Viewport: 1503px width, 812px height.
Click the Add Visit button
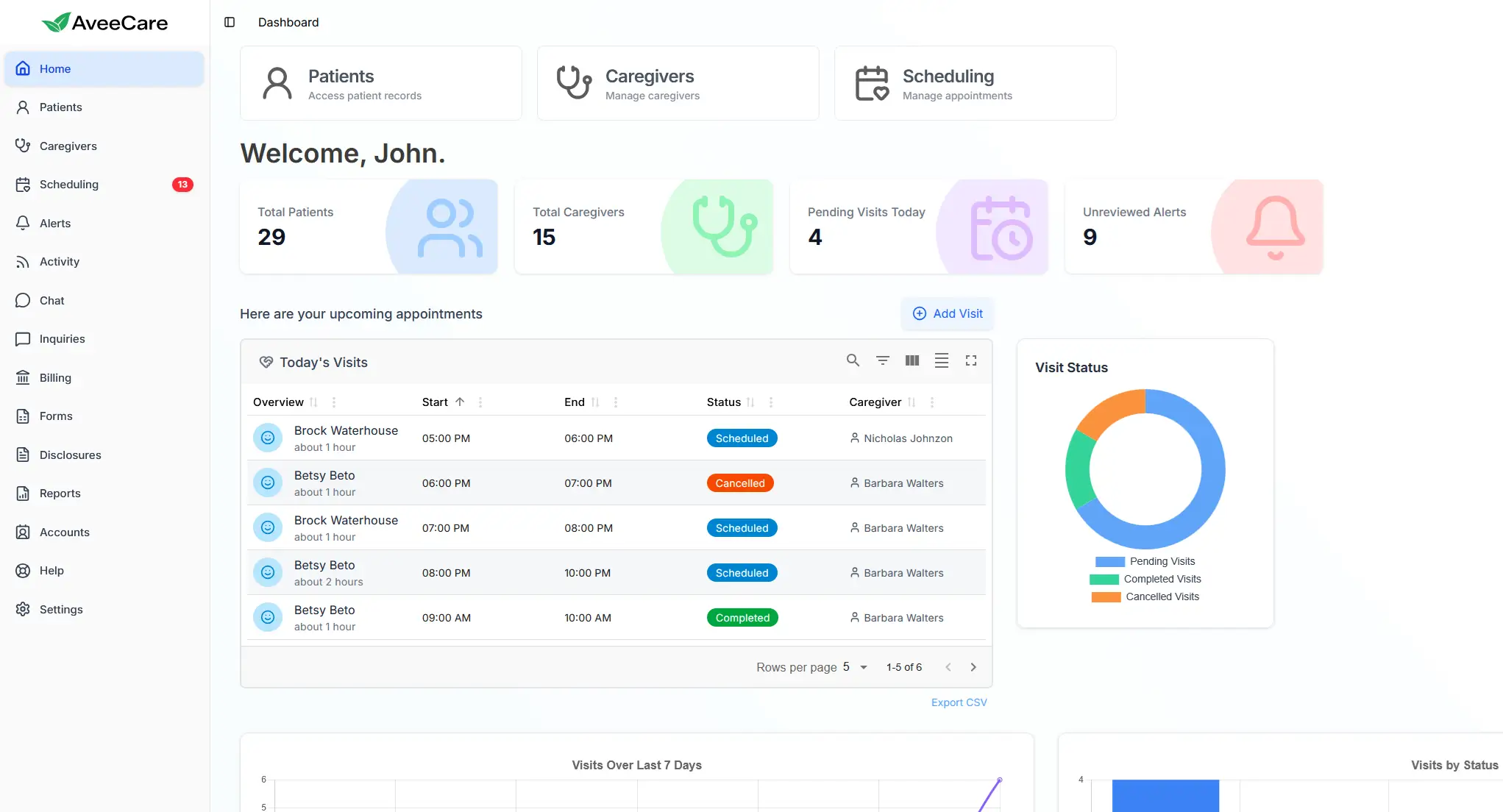point(948,313)
